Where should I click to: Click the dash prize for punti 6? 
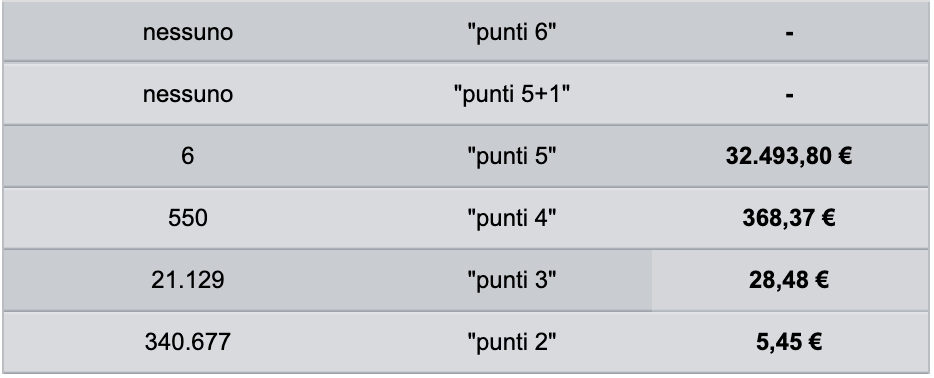(789, 34)
